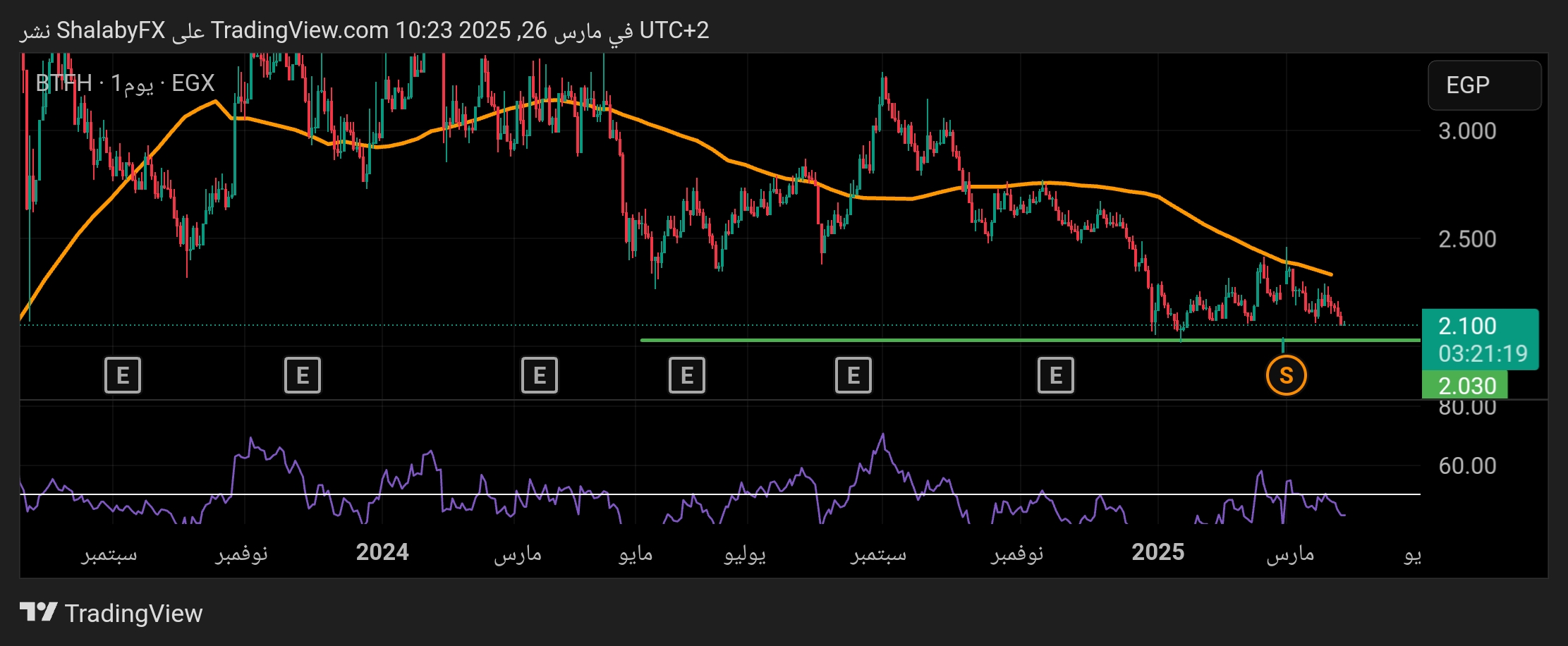Click the rightmost E earnings marker
The image size is (1568, 646).
coord(1055,375)
